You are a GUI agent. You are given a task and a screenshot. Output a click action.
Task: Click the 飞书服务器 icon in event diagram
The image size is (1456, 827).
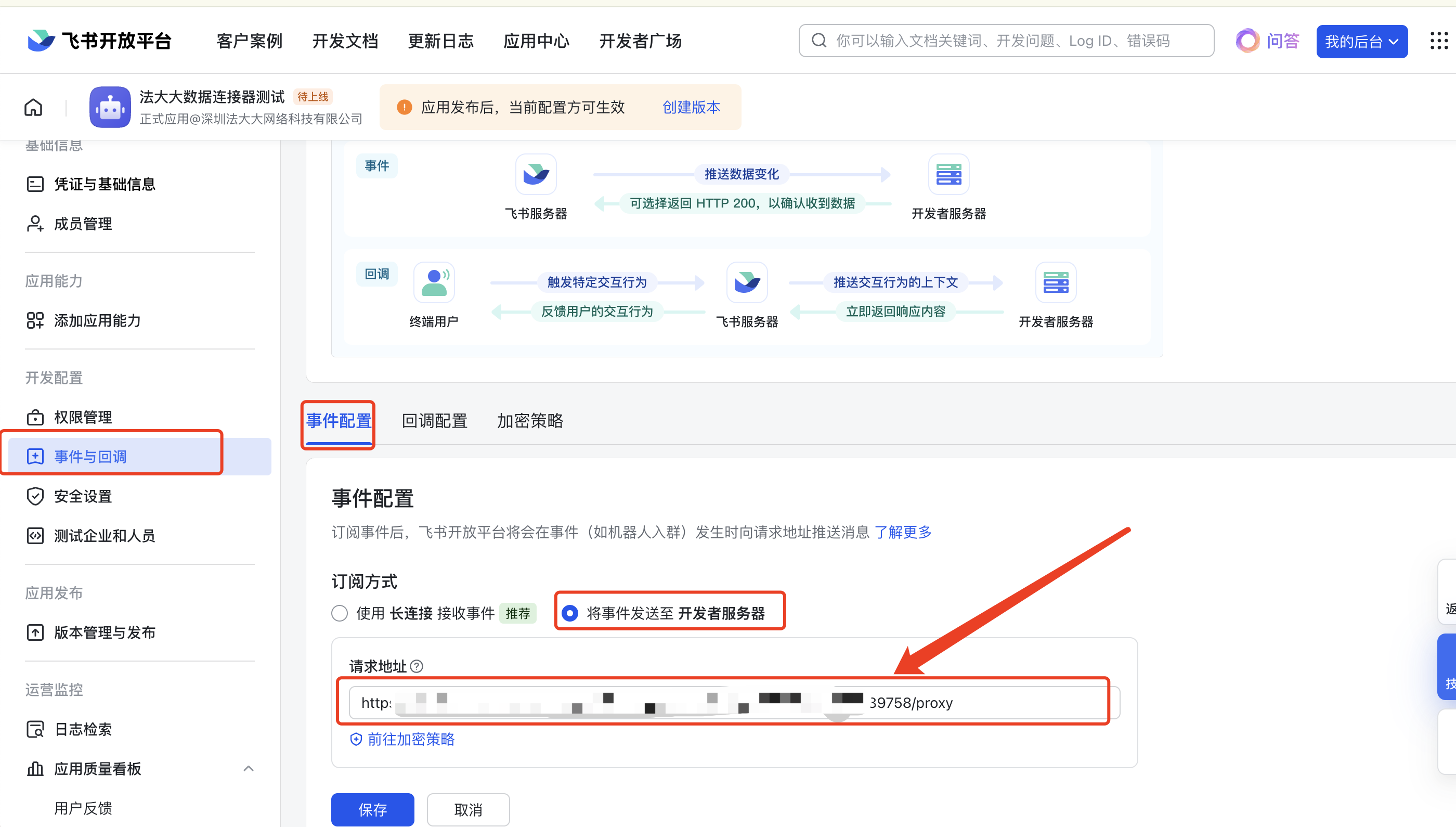click(x=536, y=174)
